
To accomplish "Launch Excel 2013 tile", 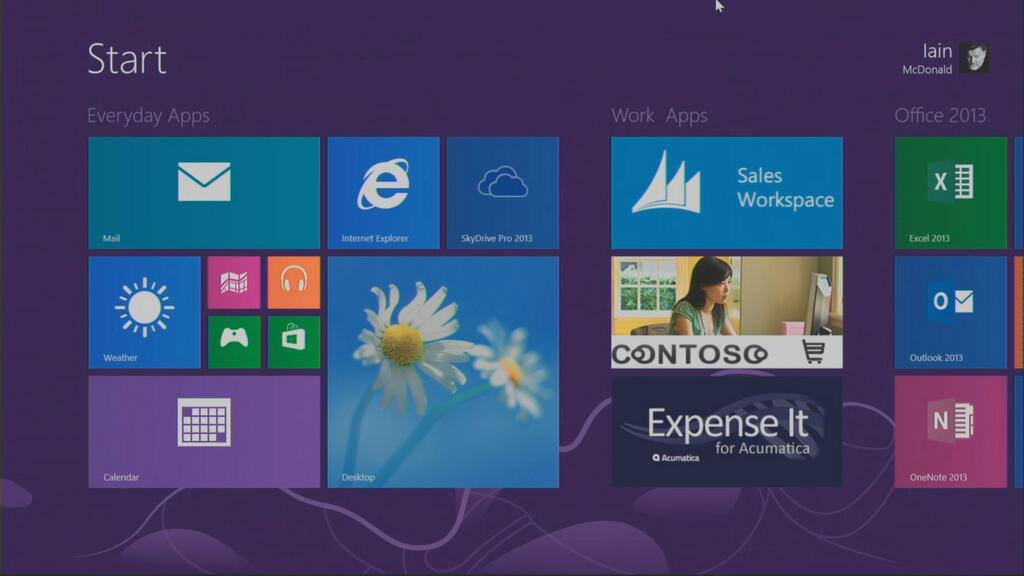I will (x=951, y=193).
